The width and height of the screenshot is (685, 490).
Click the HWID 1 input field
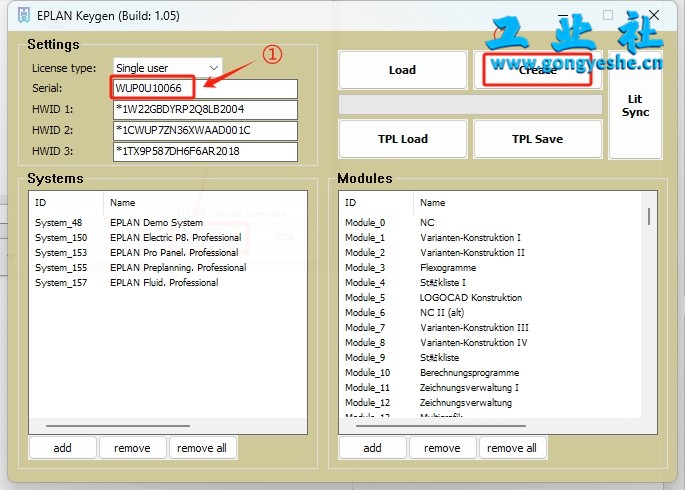coord(205,110)
